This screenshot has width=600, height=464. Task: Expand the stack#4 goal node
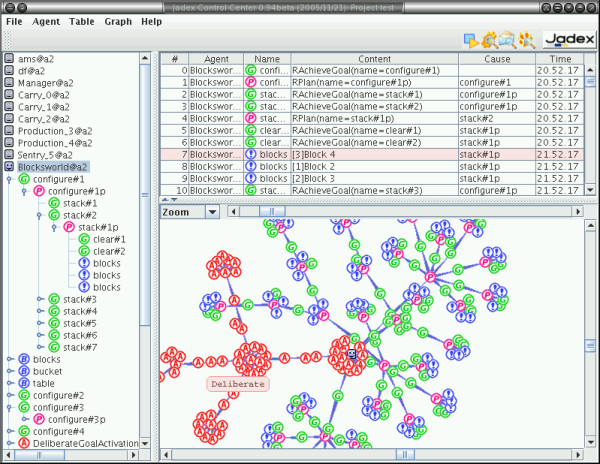click(x=40, y=311)
